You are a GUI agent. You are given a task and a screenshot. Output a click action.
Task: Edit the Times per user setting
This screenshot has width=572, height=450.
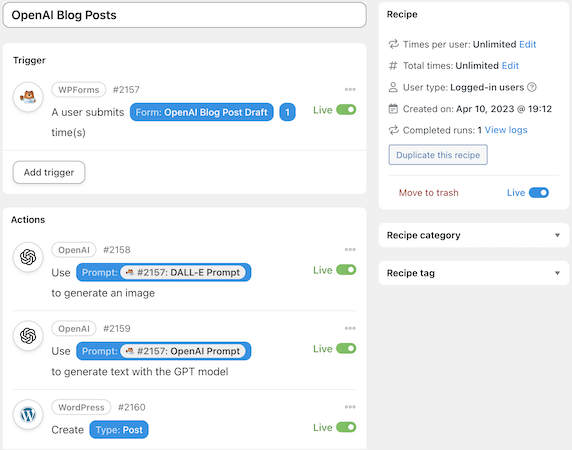click(x=527, y=44)
